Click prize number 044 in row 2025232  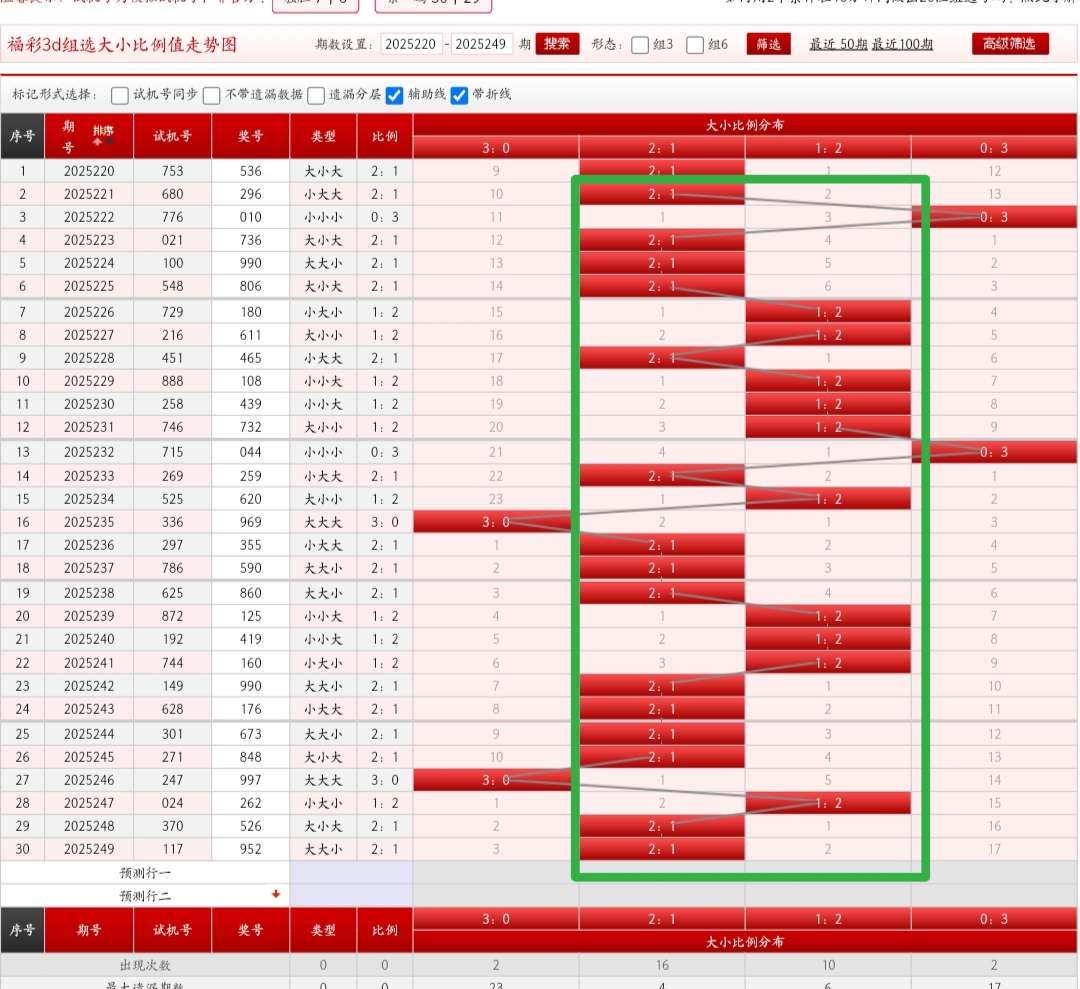click(251, 452)
